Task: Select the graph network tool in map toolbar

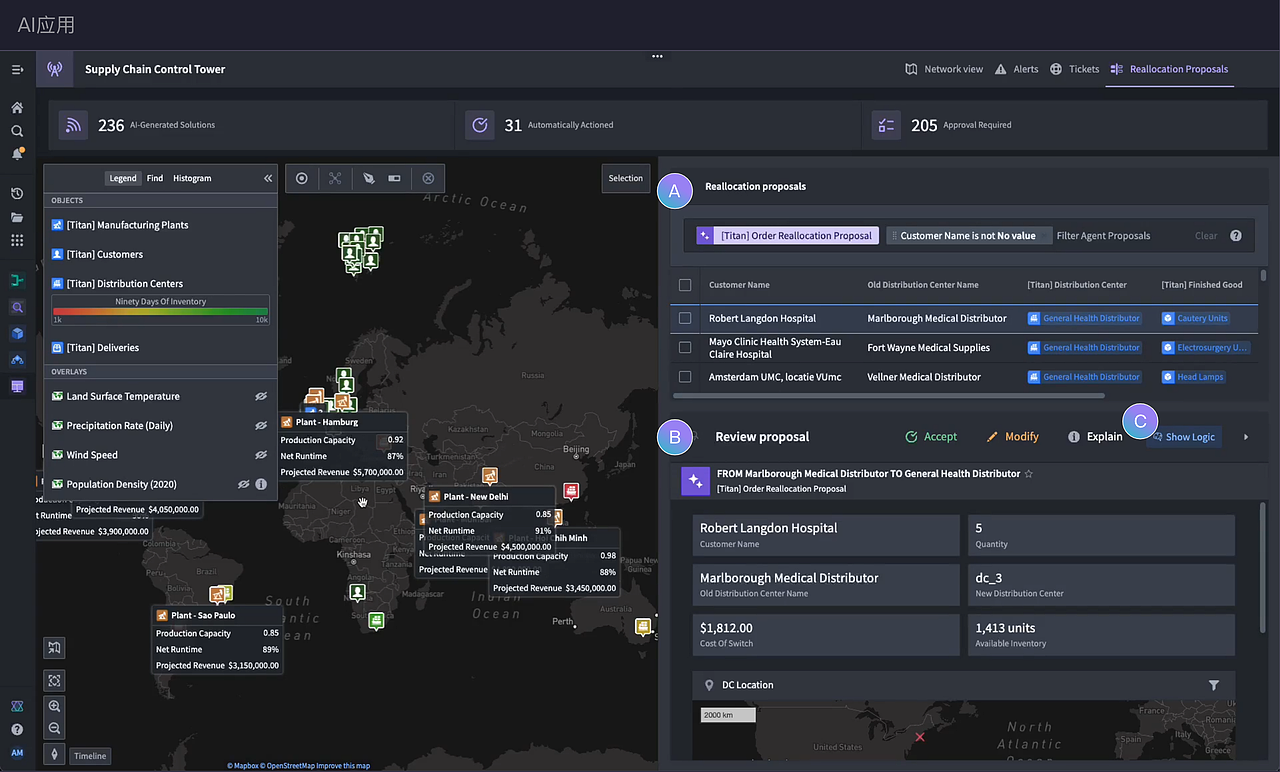Action: point(335,178)
